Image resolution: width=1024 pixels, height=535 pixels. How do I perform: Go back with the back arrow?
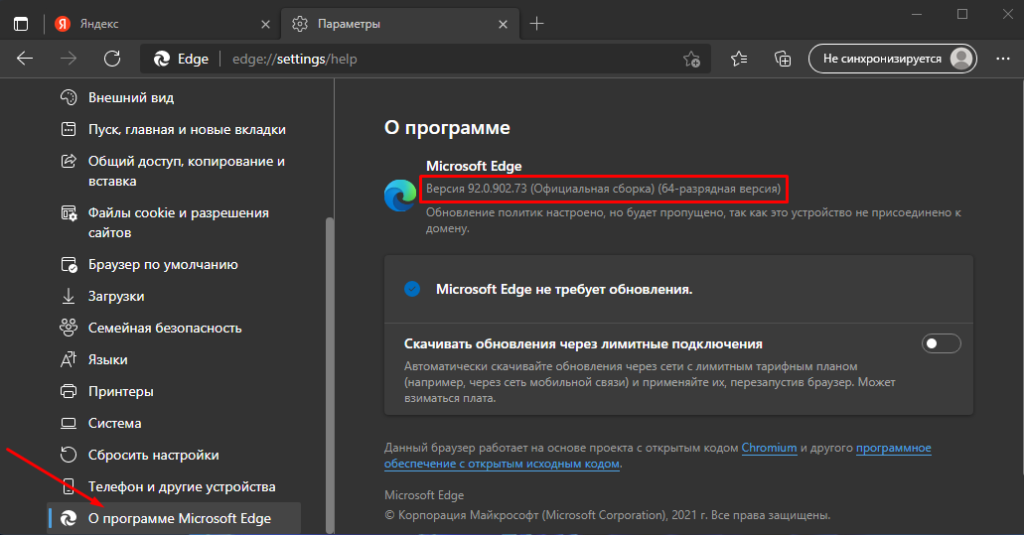(x=25, y=59)
